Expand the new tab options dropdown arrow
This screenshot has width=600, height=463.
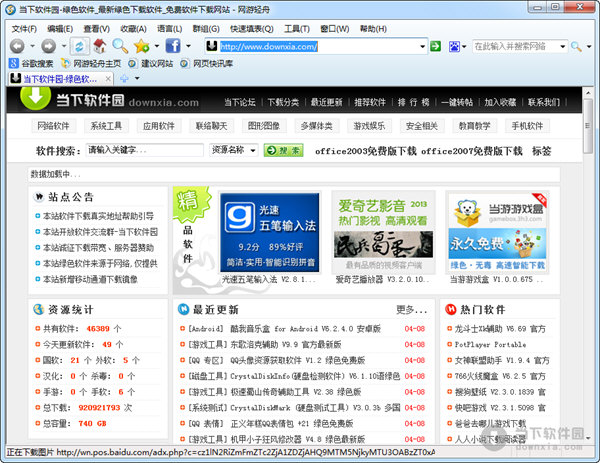(x=137, y=79)
